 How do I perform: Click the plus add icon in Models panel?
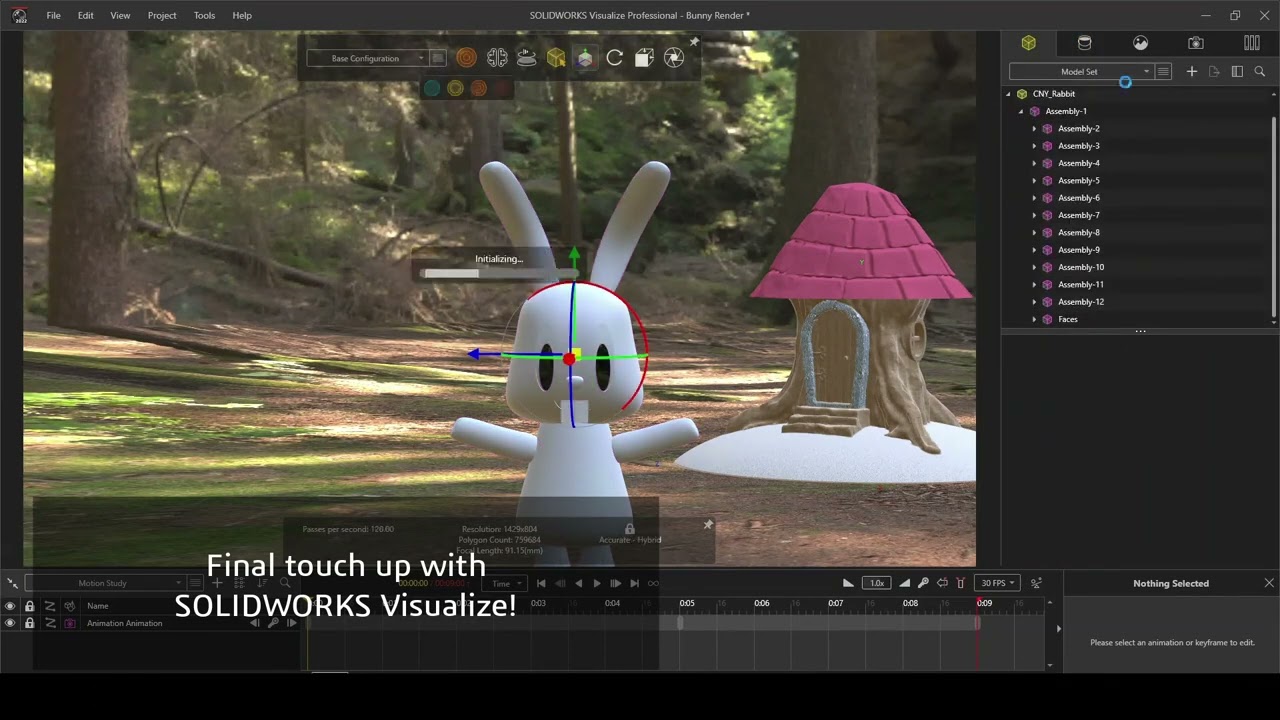pos(1191,72)
